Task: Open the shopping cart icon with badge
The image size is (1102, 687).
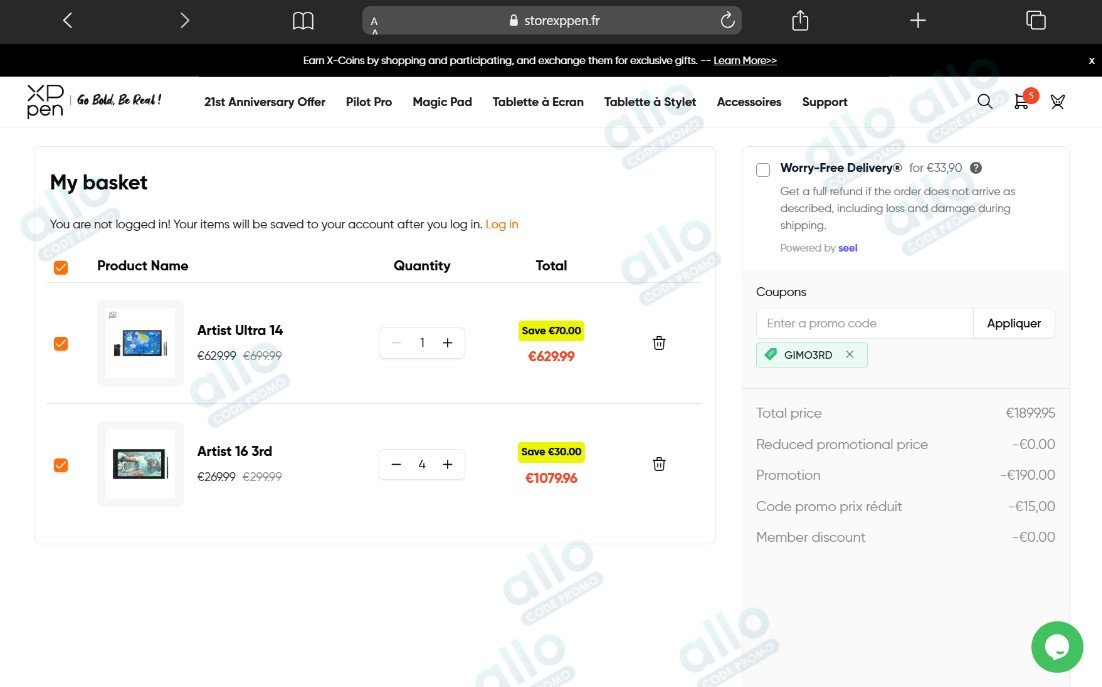Action: [x=1023, y=100]
